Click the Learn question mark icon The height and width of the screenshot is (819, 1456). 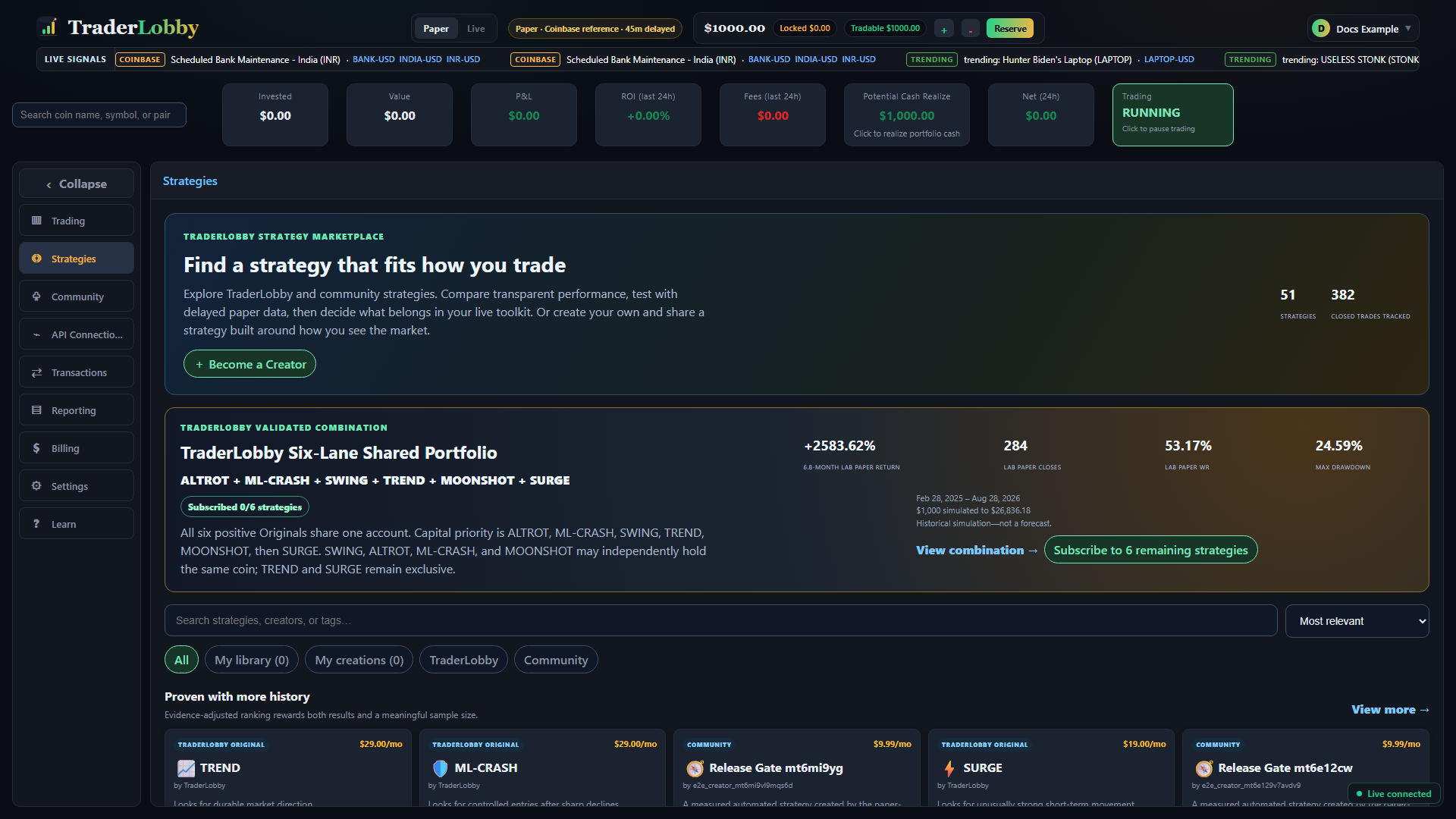click(x=36, y=524)
